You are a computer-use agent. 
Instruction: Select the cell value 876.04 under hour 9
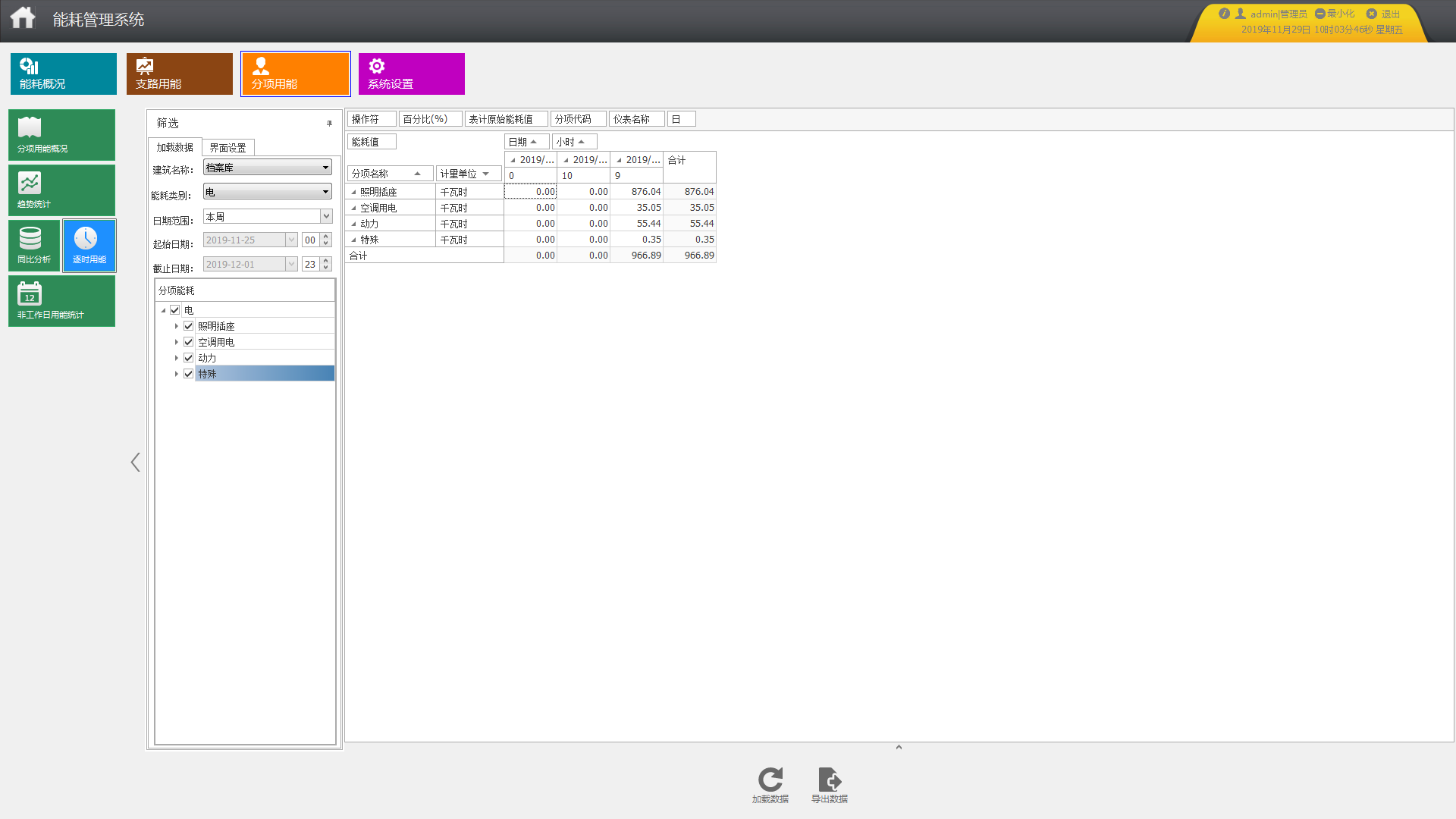(637, 192)
